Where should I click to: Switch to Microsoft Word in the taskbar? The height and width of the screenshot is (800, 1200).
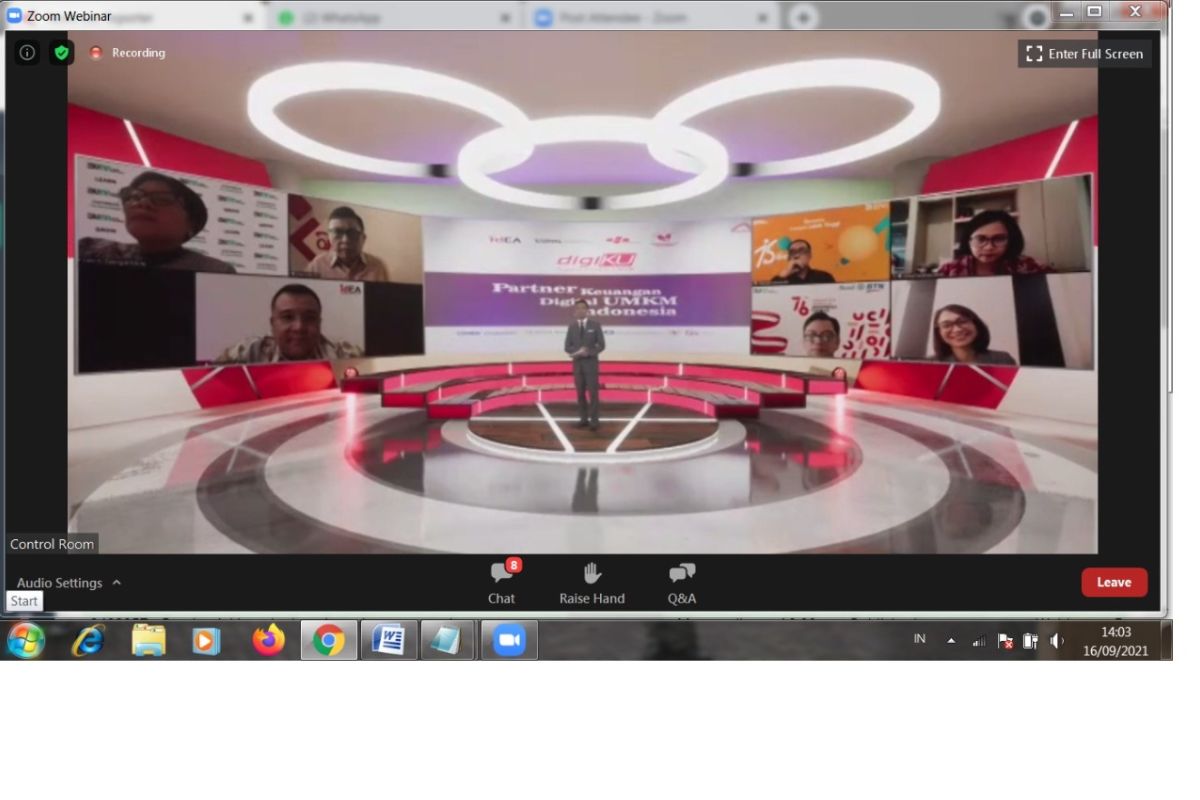[x=388, y=640]
